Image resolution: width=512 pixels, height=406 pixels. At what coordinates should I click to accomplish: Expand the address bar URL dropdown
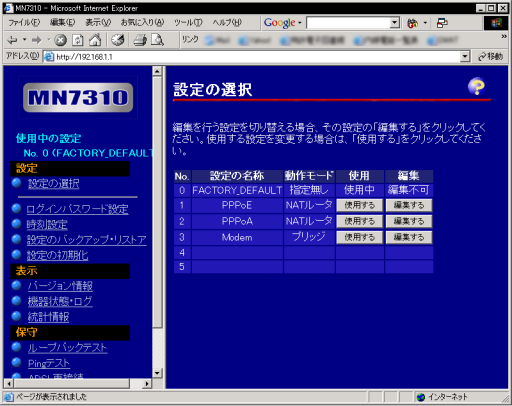(465, 57)
